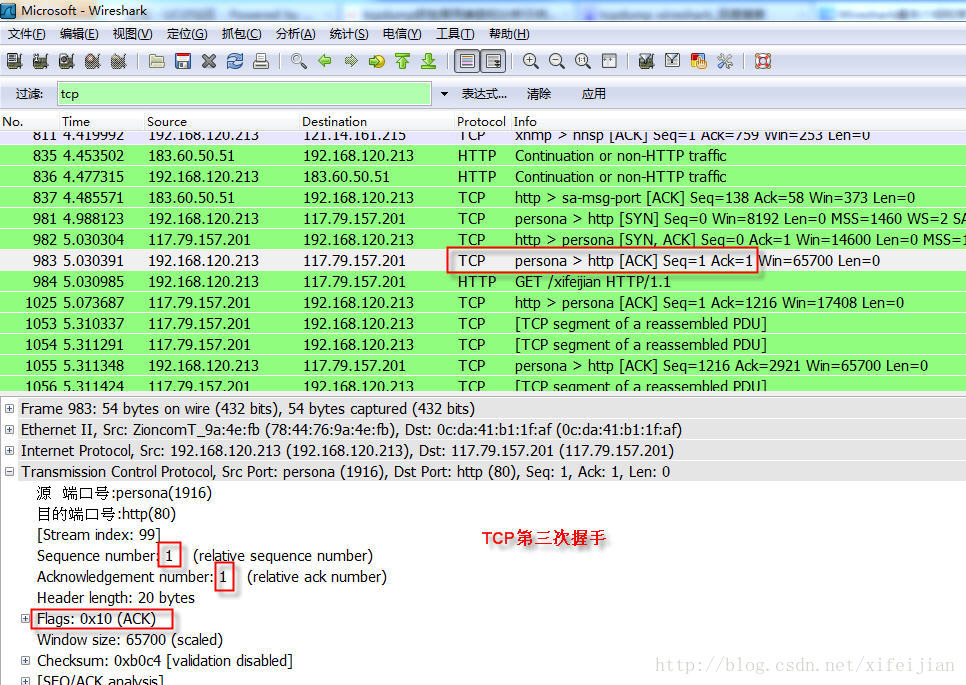Go forward in packet history arrow

[351, 61]
